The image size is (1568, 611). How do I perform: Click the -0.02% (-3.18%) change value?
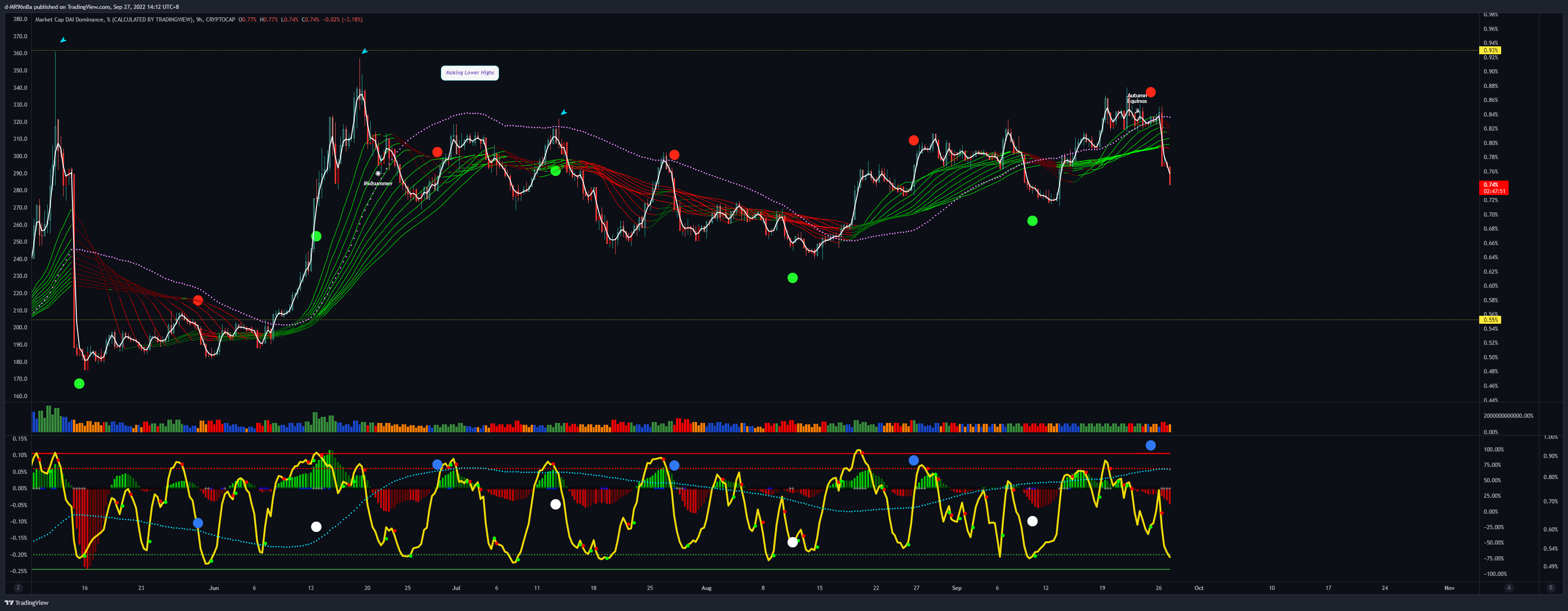click(343, 20)
